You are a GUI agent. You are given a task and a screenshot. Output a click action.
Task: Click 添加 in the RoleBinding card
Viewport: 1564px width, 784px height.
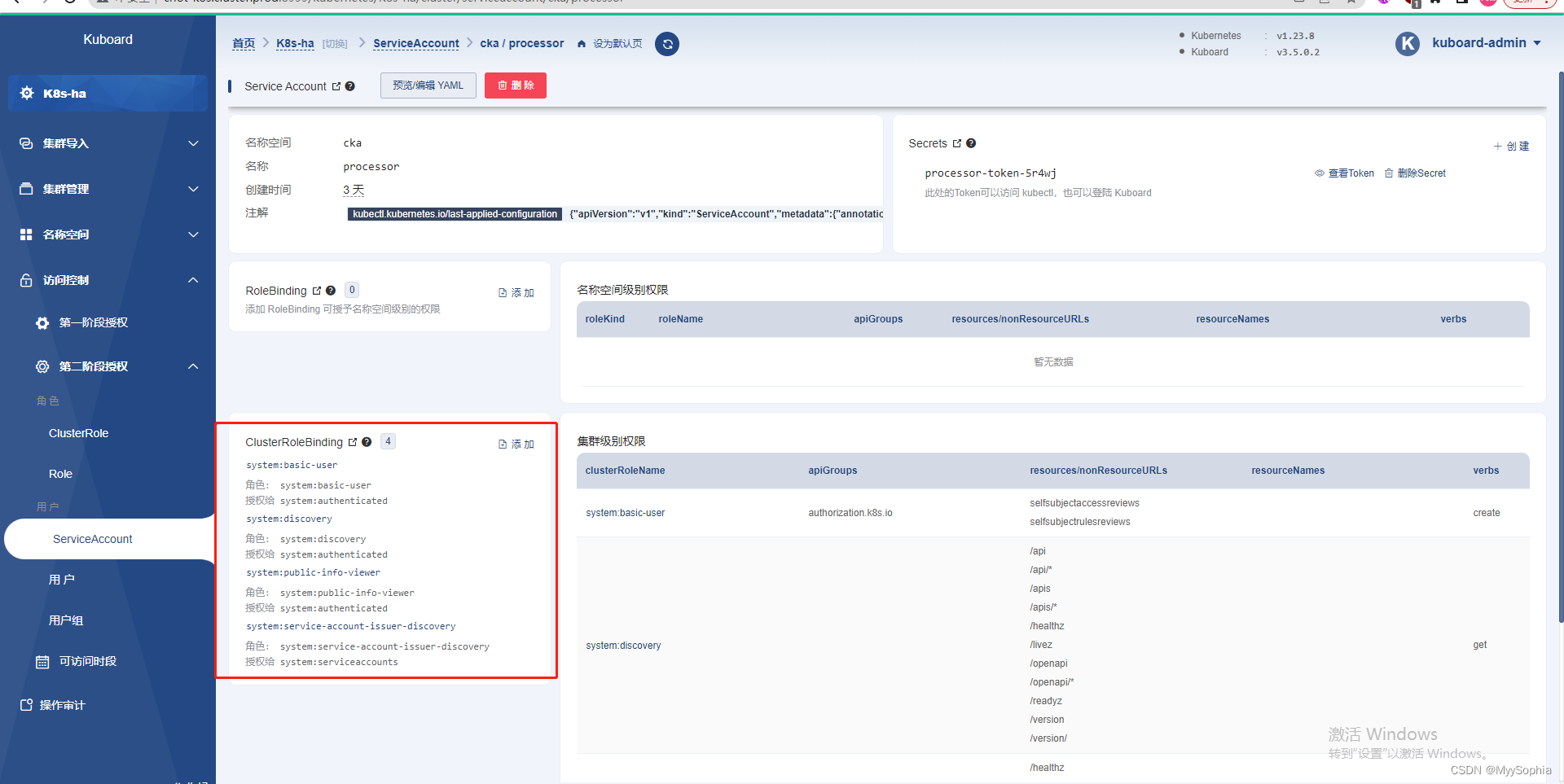pyautogui.click(x=516, y=293)
